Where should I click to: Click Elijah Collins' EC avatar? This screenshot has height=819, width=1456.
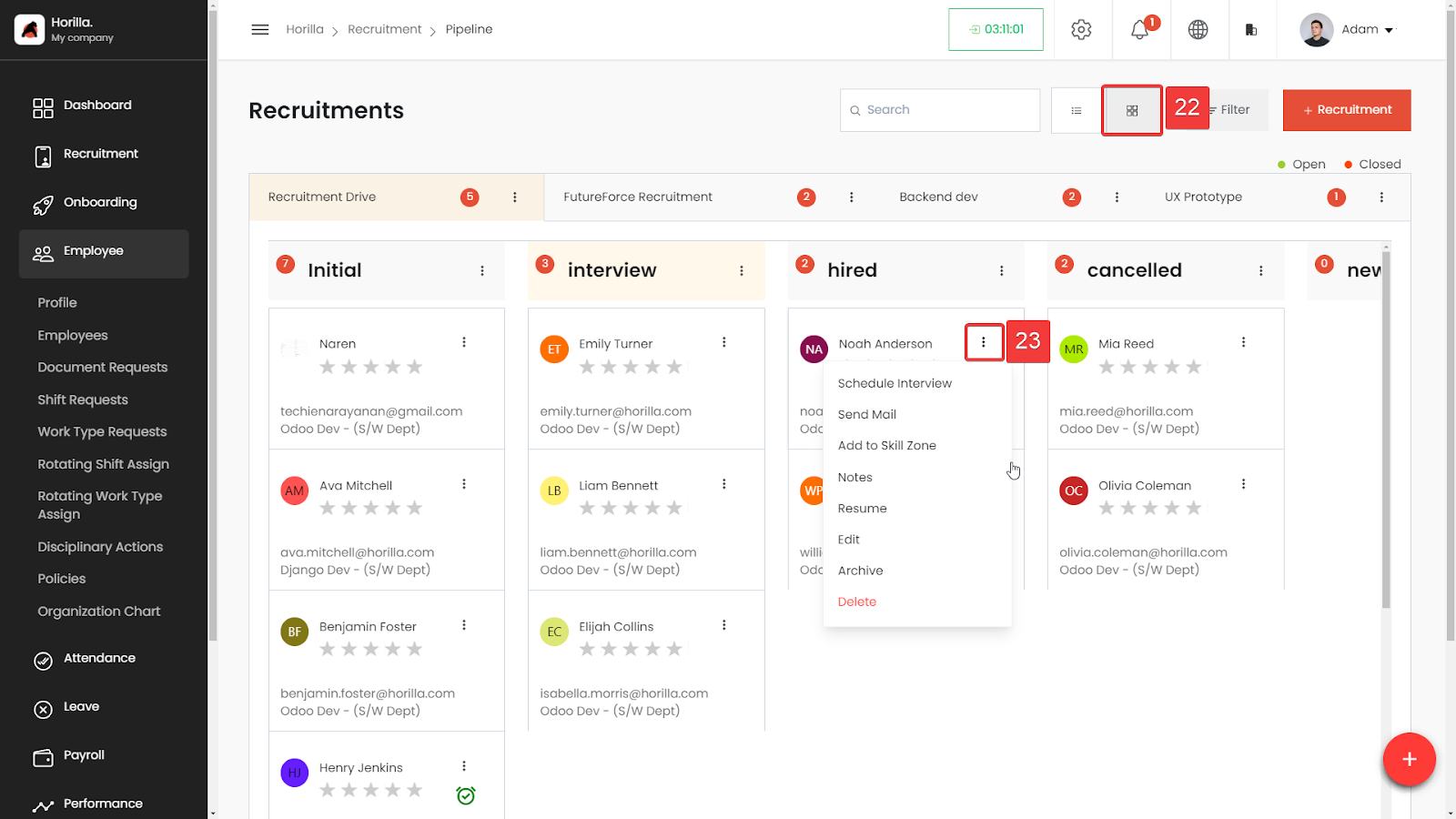click(554, 632)
